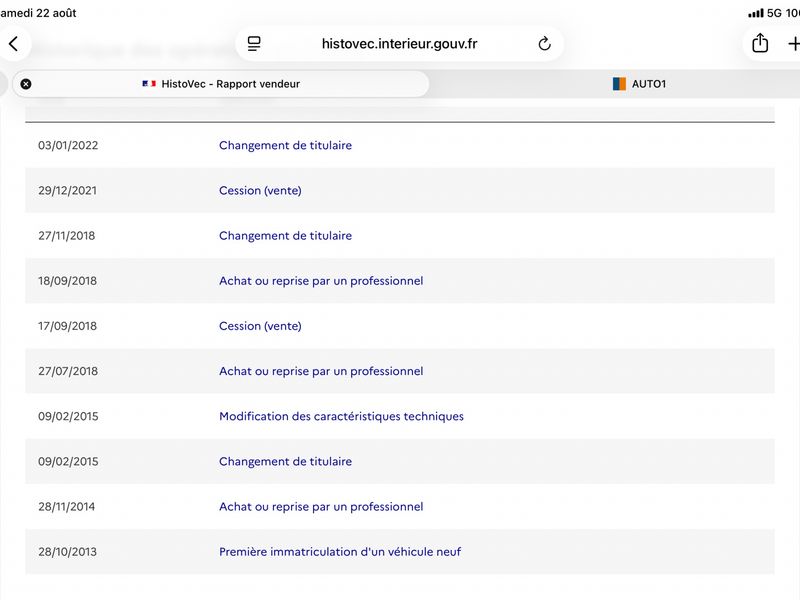This screenshot has width=800, height=600.
Task: Select Achat ou reprise from 27/07/2018
Action: [321, 371]
